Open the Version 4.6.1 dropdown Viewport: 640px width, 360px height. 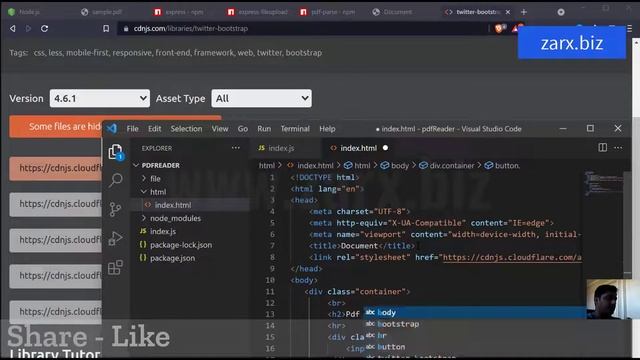(100, 98)
